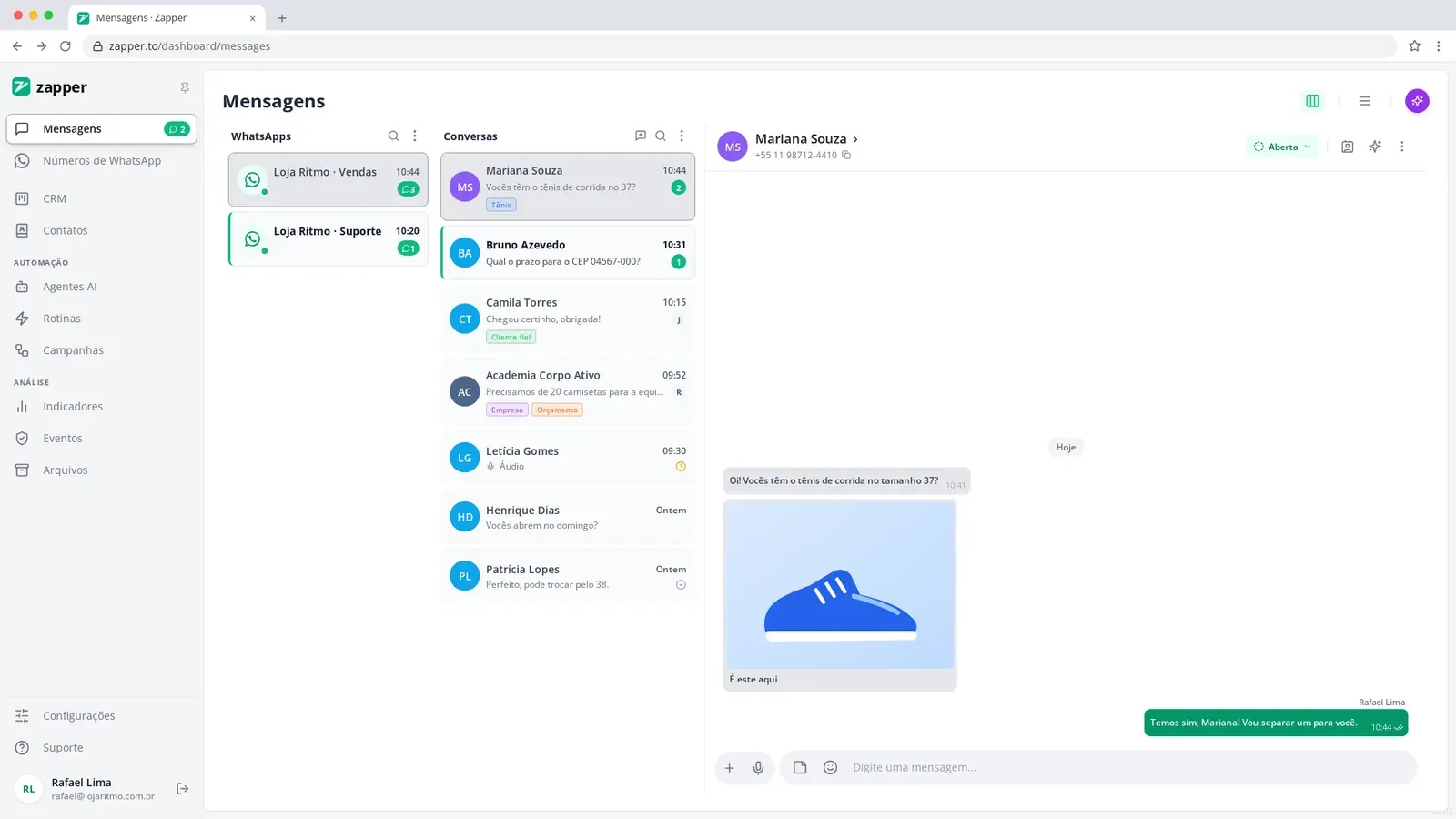The height and width of the screenshot is (819, 1456).
Task: Record an audio message with the microphone
Action: (x=758, y=768)
